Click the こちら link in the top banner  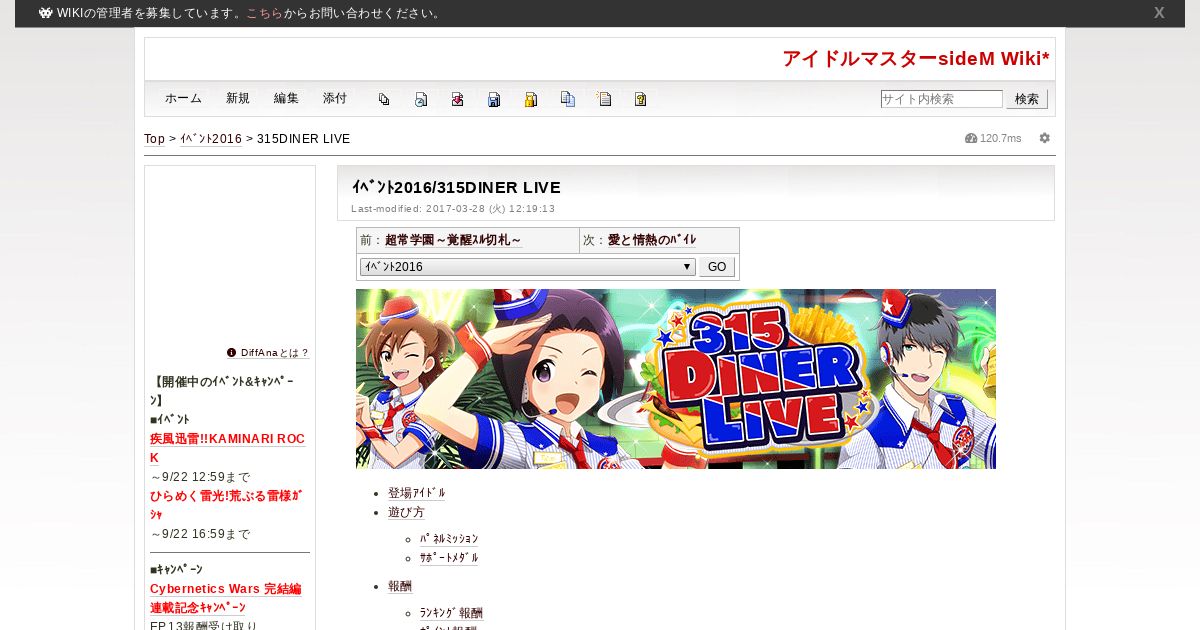tap(264, 13)
